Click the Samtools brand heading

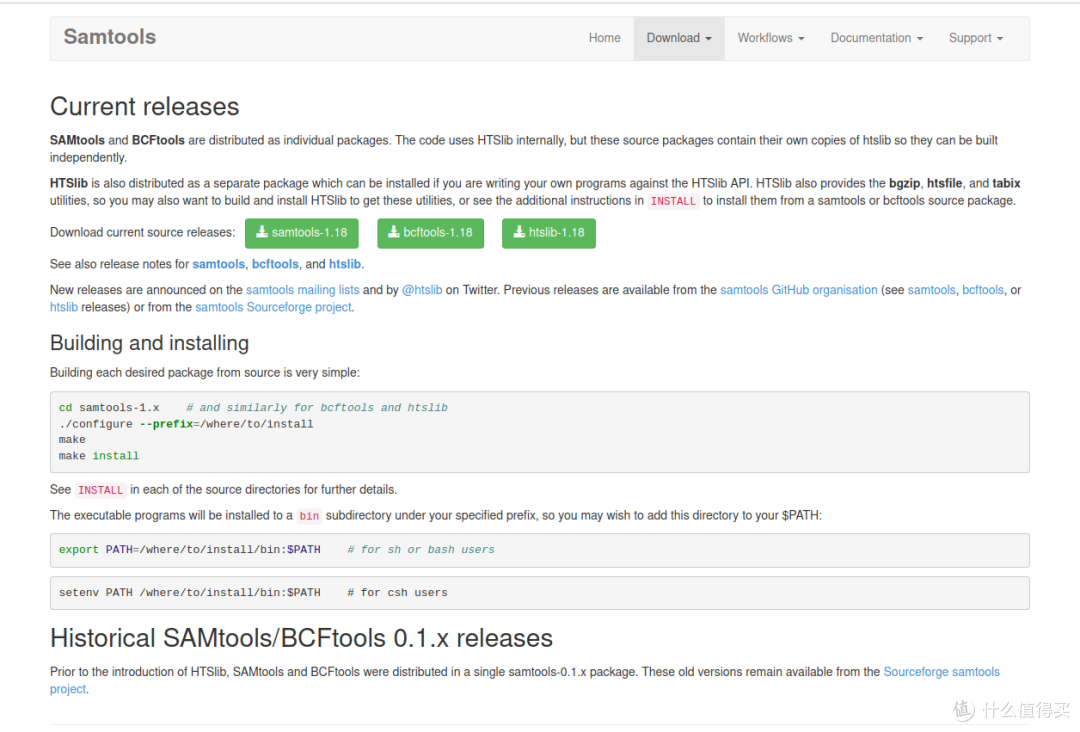pyautogui.click(x=109, y=36)
